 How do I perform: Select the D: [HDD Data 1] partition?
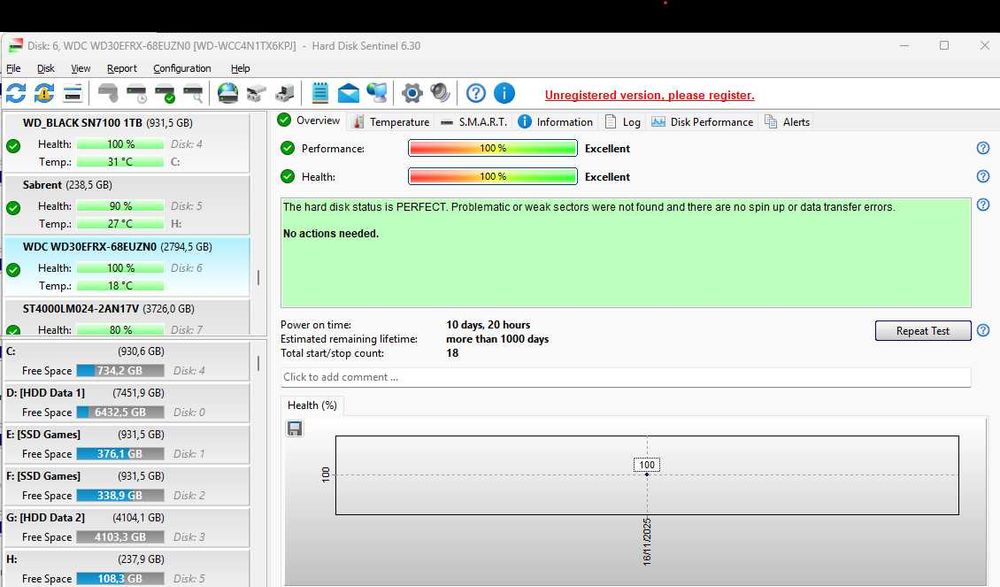coord(126,403)
